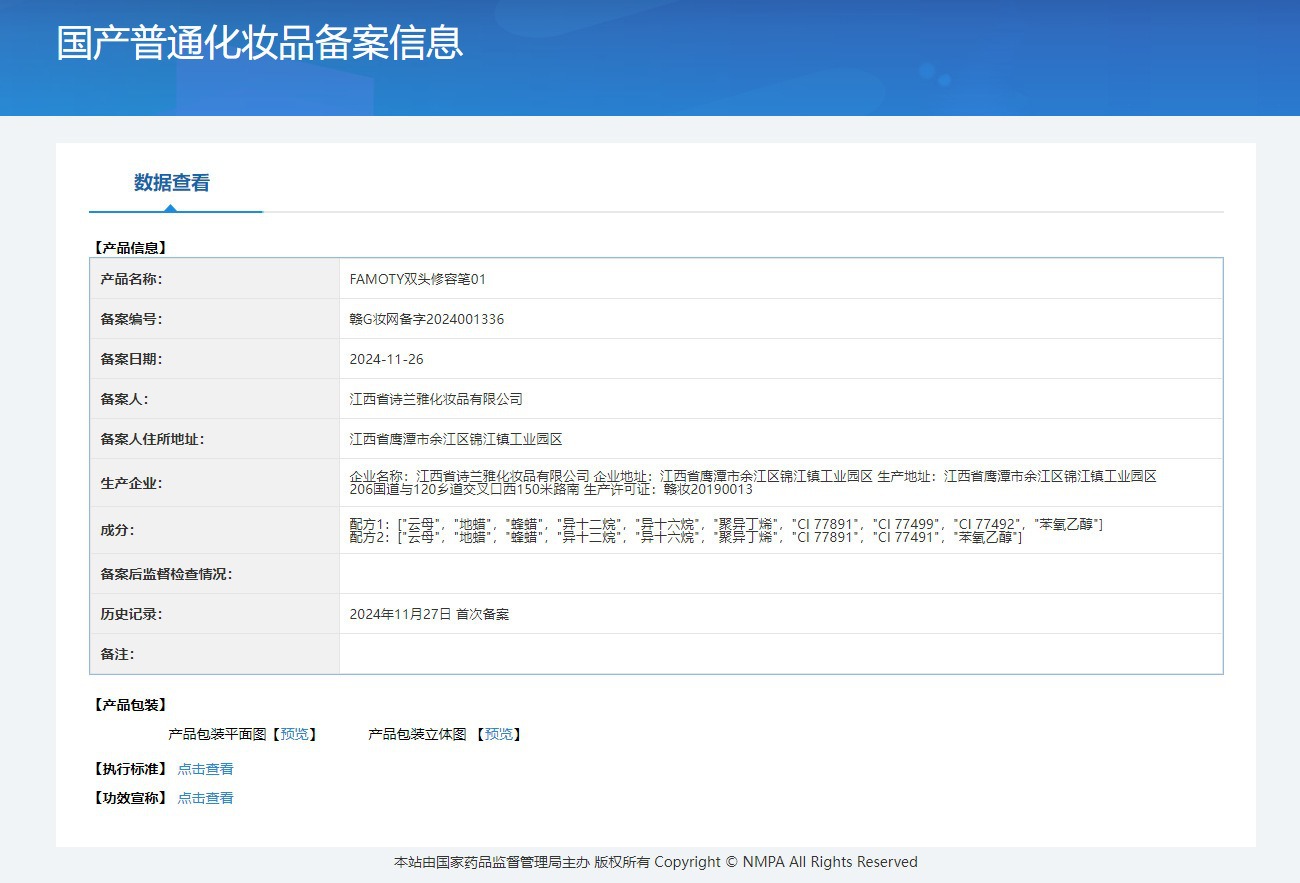The width and height of the screenshot is (1300, 883).
Task: Click the 【执行标准】 label
Action: click(129, 769)
